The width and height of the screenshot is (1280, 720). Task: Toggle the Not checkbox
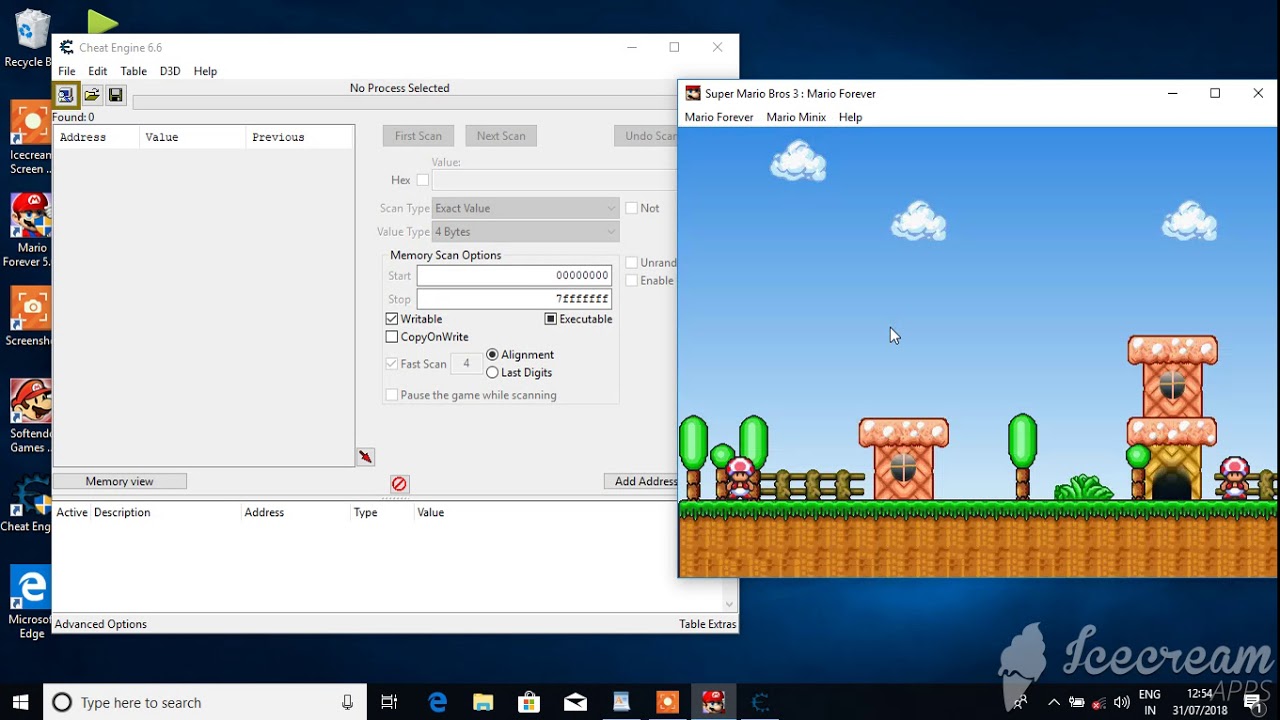click(631, 208)
